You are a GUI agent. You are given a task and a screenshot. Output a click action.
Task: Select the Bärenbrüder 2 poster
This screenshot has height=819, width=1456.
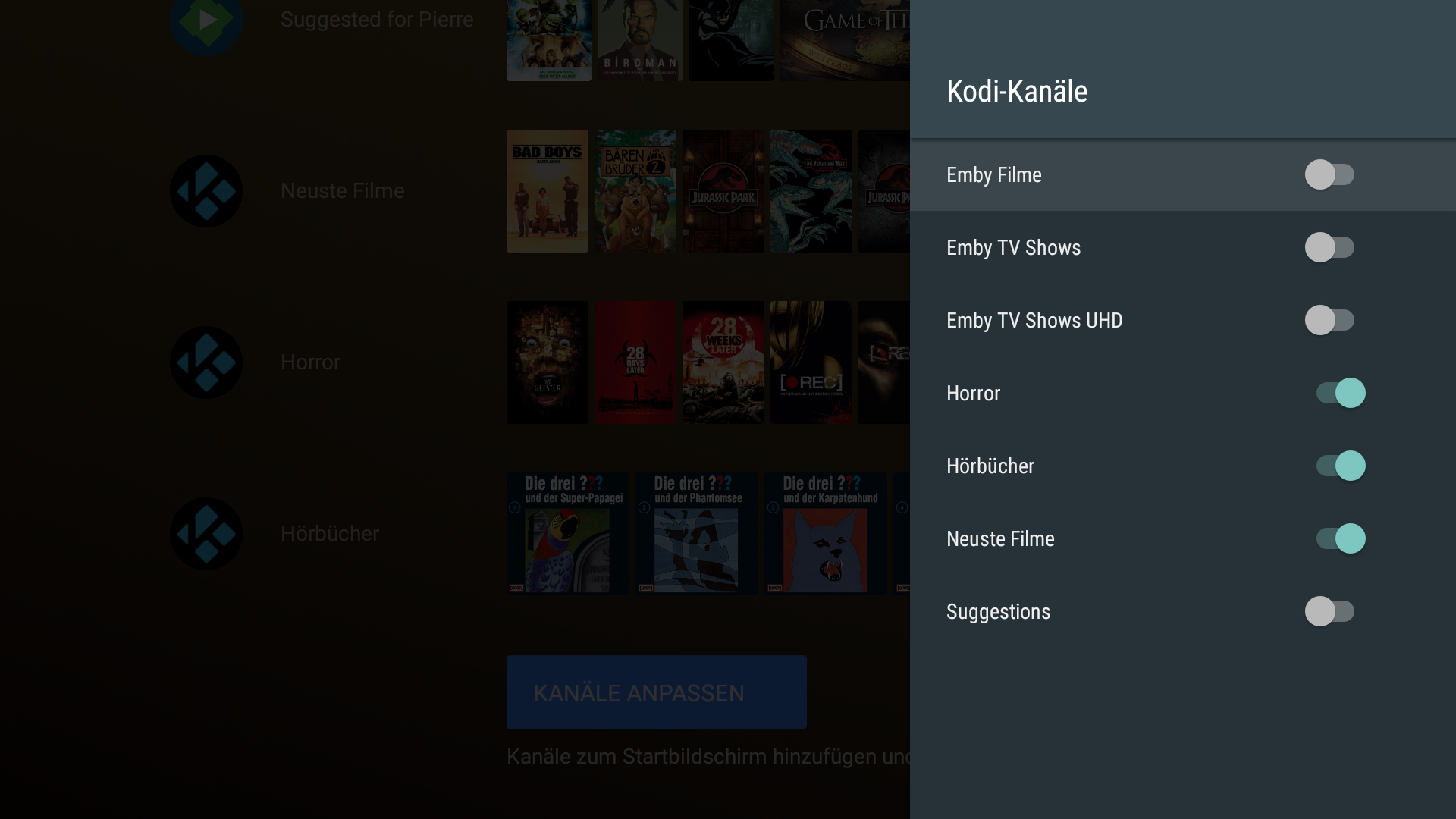pos(635,191)
